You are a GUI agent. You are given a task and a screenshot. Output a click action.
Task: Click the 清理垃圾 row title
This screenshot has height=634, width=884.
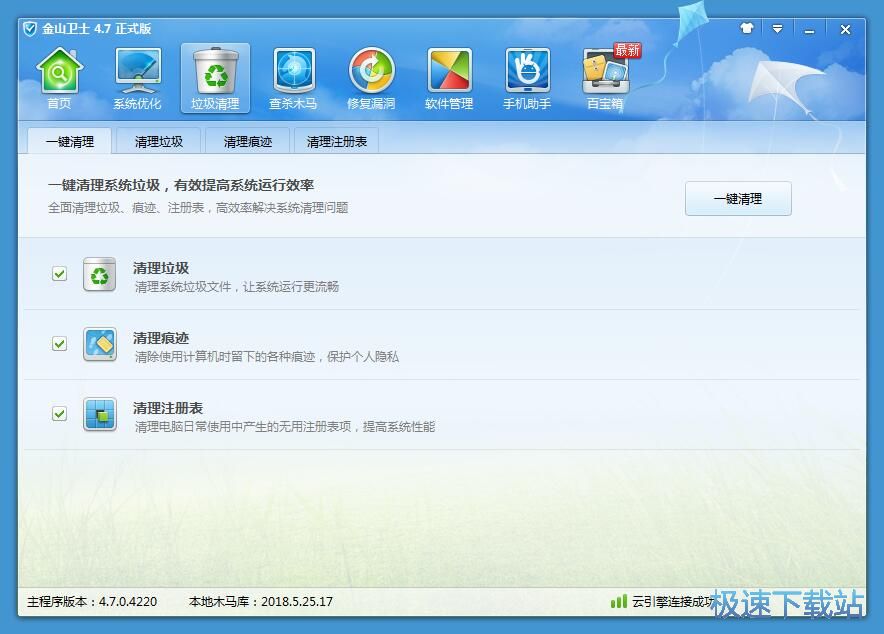161,268
